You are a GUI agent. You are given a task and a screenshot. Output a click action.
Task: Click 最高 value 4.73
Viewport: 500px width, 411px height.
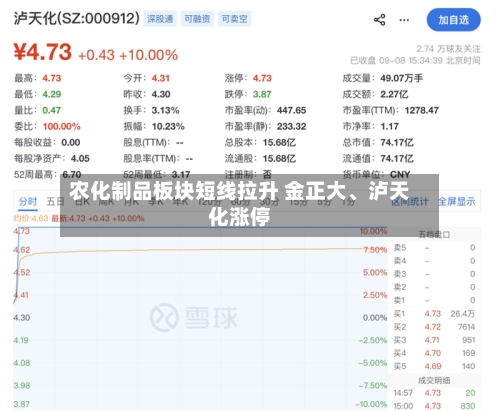pos(52,78)
